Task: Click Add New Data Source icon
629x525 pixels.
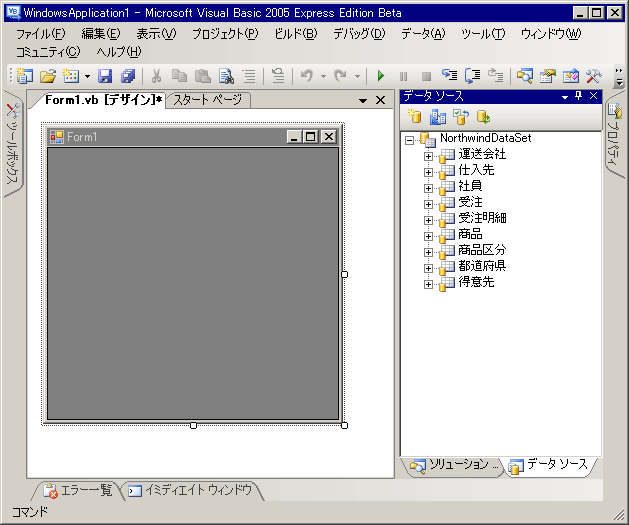Action: pyautogui.click(x=414, y=117)
